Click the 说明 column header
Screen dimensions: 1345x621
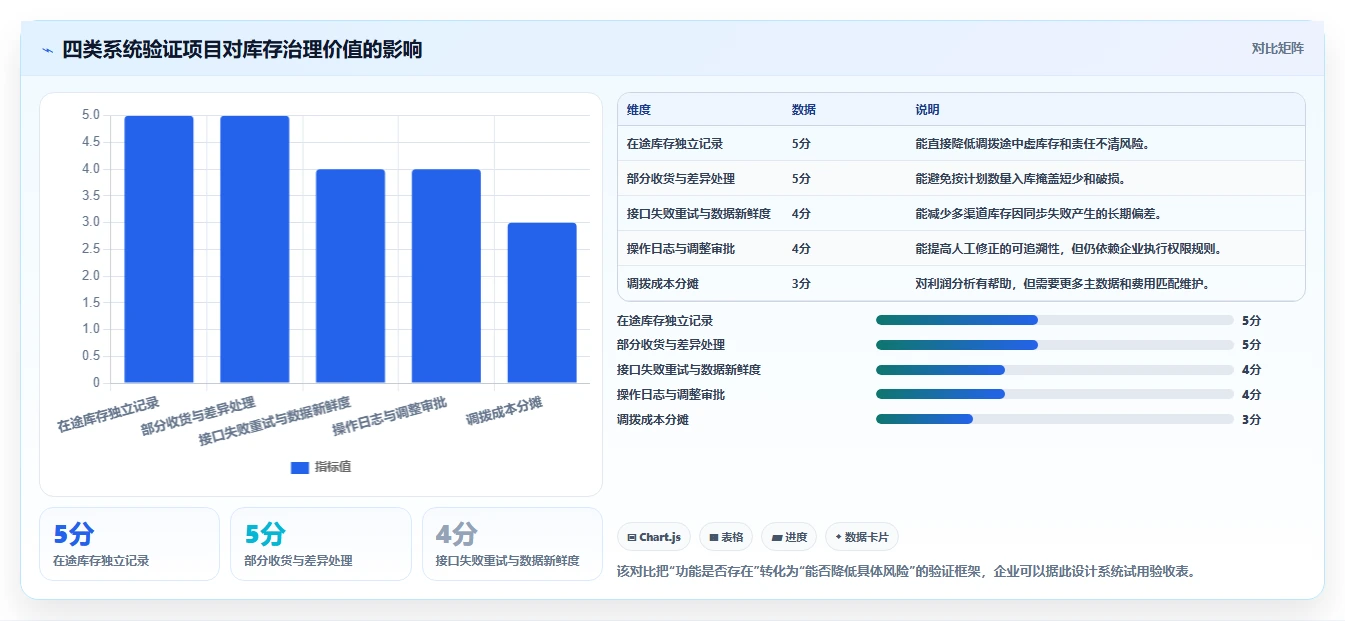pos(927,110)
